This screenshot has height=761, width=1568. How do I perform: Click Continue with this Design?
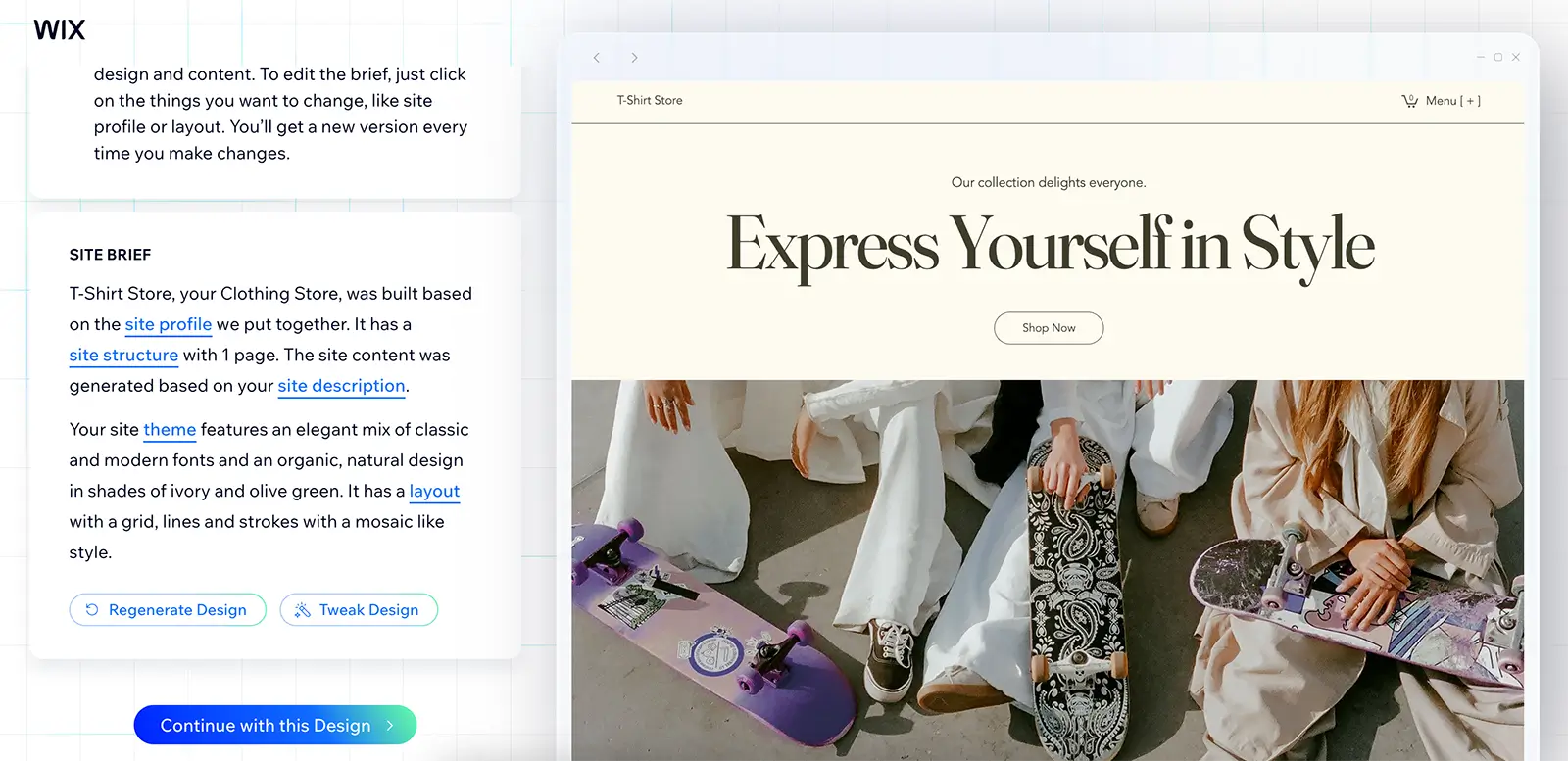click(275, 725)
